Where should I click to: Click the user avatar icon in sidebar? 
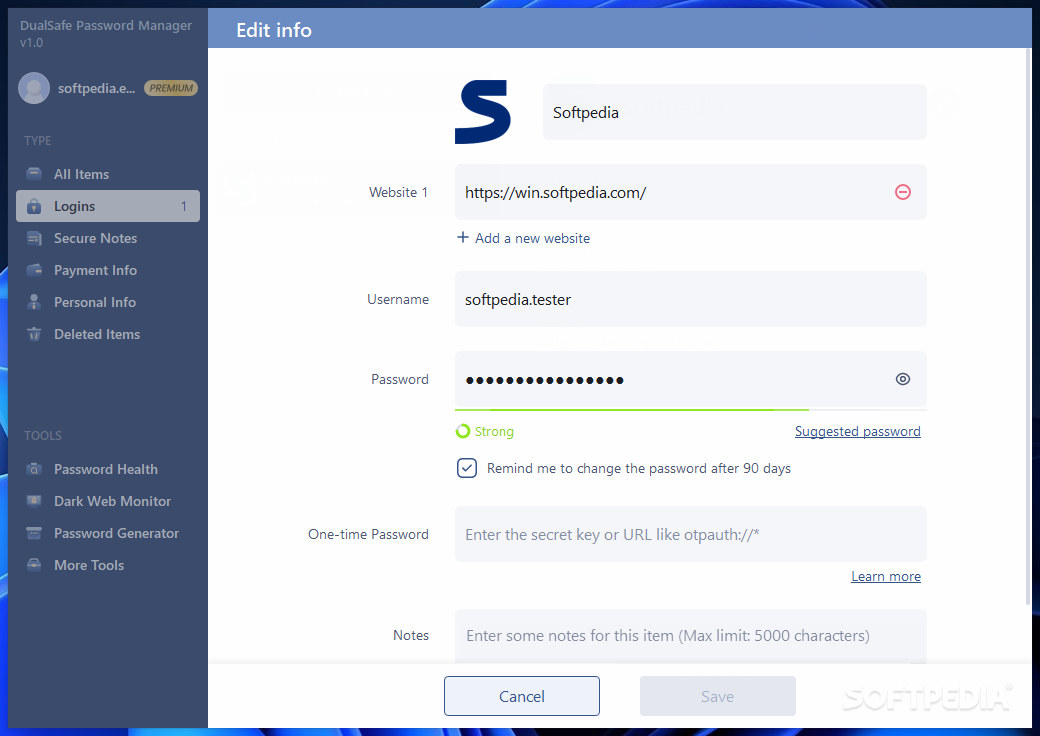(34, 88)
